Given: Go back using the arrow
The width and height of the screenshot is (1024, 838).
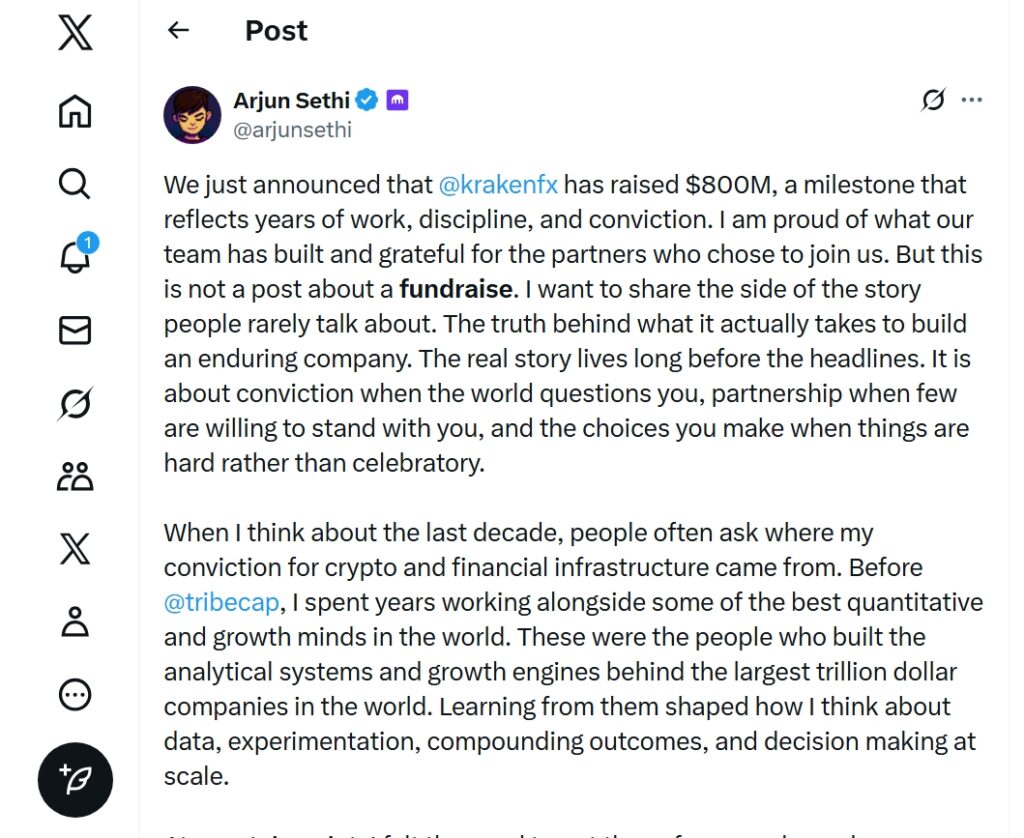Looking at the screenshot, I should pyautogui.click(x=177, y=30).
